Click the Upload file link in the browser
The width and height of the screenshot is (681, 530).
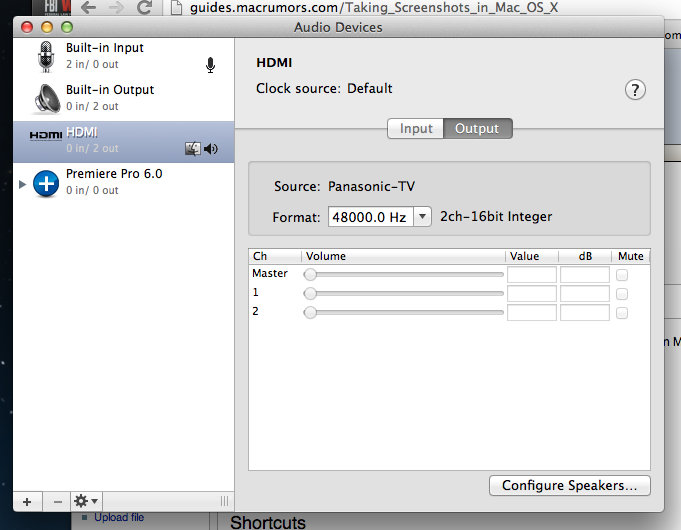tap(119, 517)
